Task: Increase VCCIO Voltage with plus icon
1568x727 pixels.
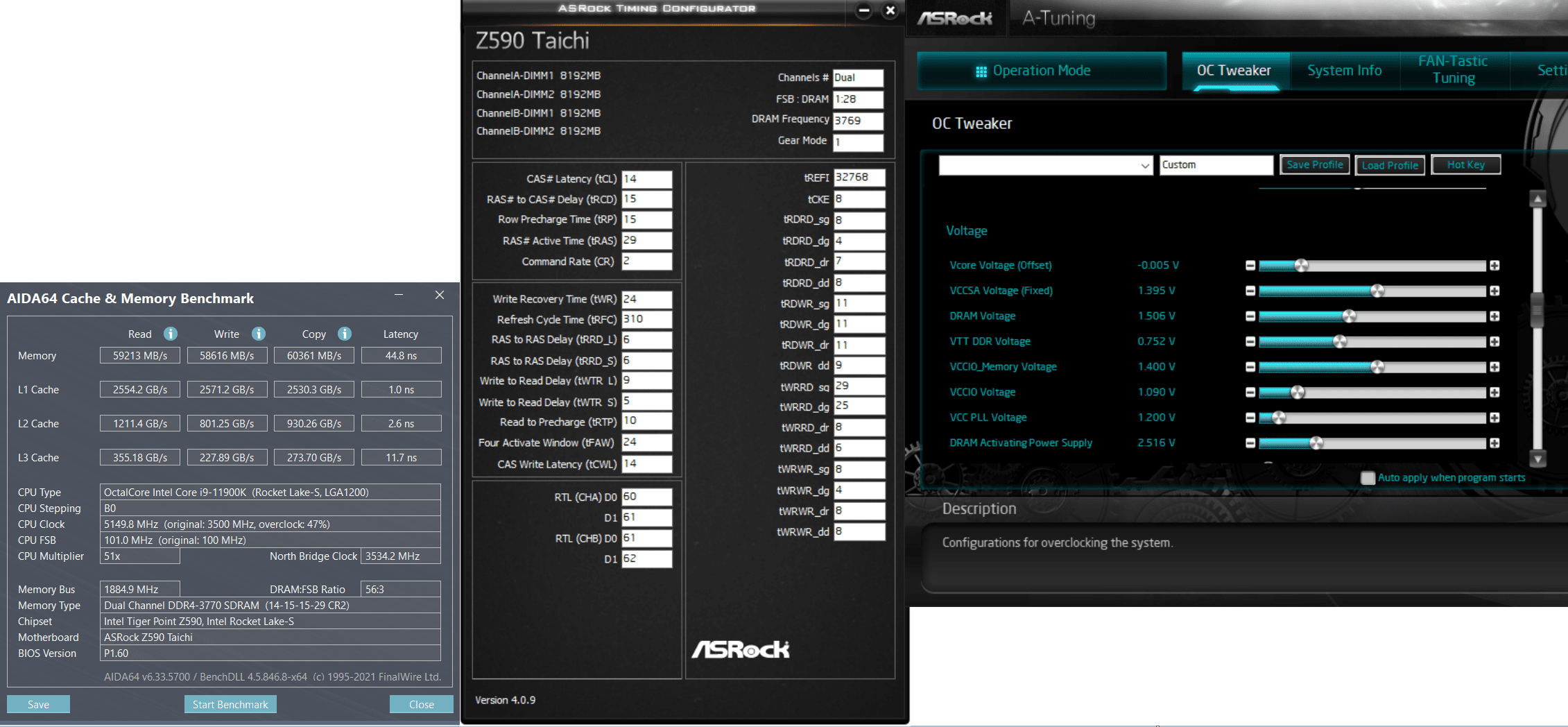Action: point(1494,393)
